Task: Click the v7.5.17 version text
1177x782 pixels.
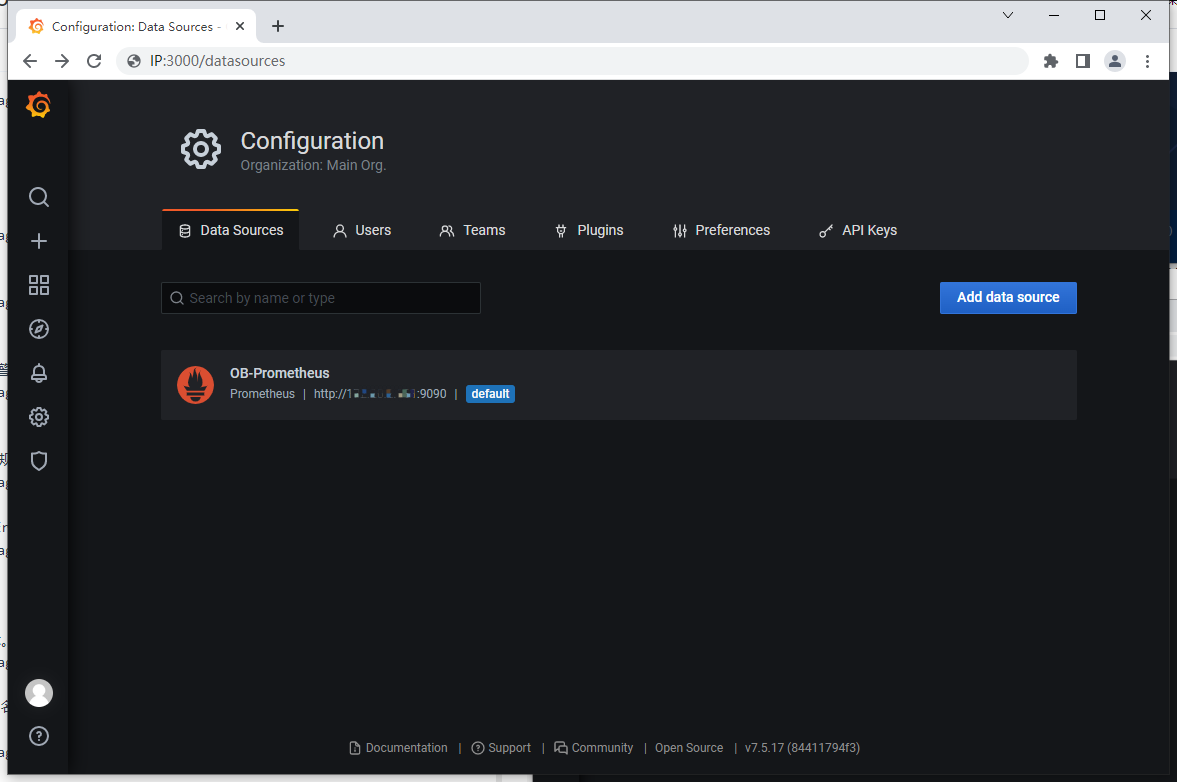Action: click(802, 748)
